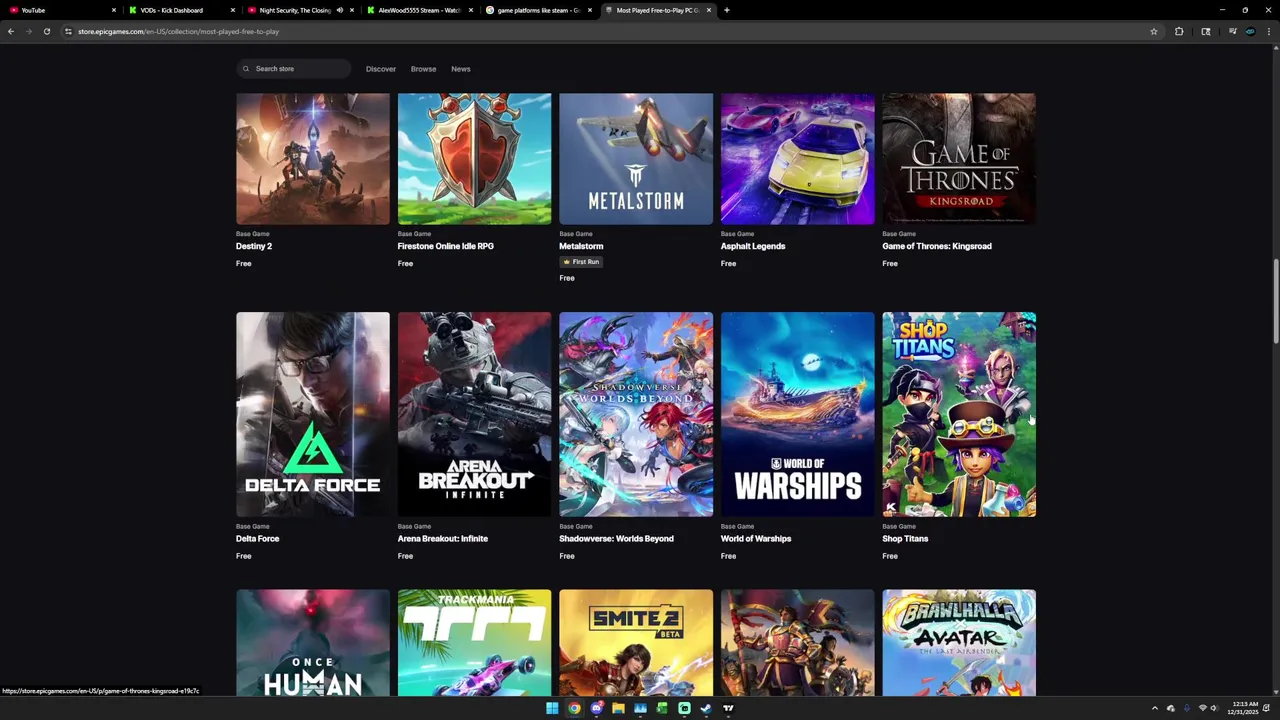Open the Shop Titans cover art

pos(959,414)
